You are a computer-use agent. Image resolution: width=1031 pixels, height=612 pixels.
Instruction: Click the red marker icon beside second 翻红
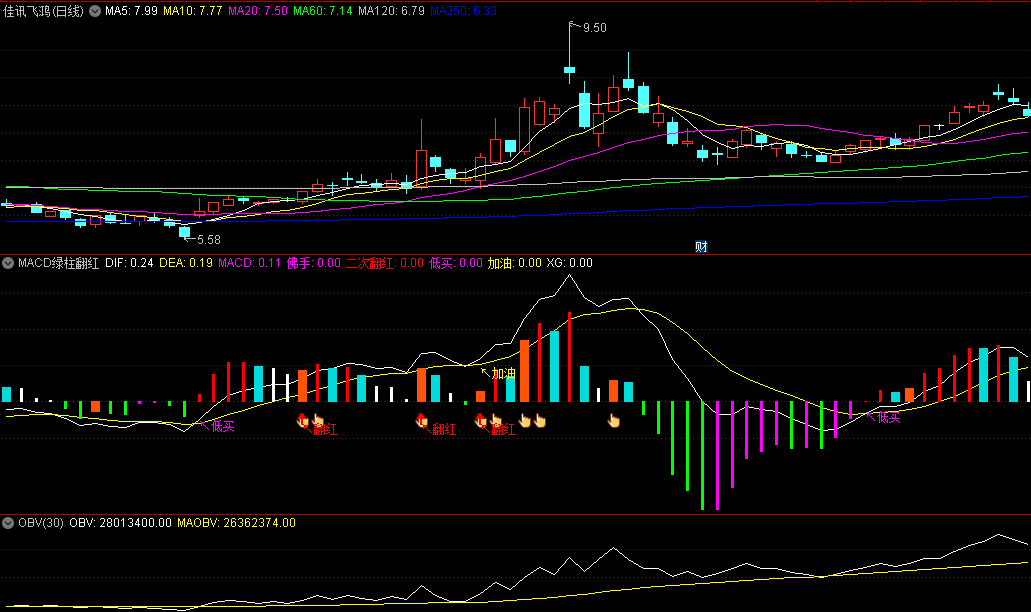[421, 420]
